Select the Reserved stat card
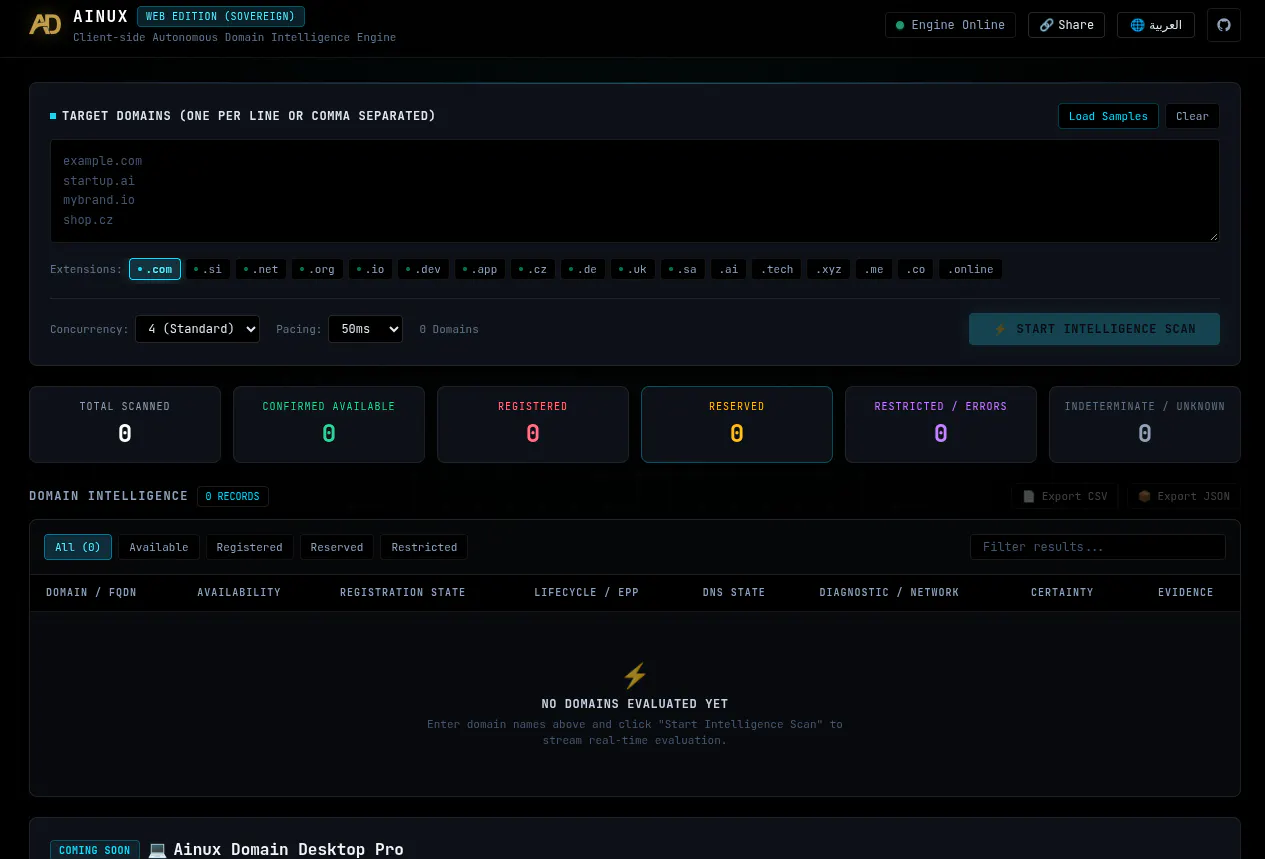The width and height of the screenshot is (1265, 859). 737,425
